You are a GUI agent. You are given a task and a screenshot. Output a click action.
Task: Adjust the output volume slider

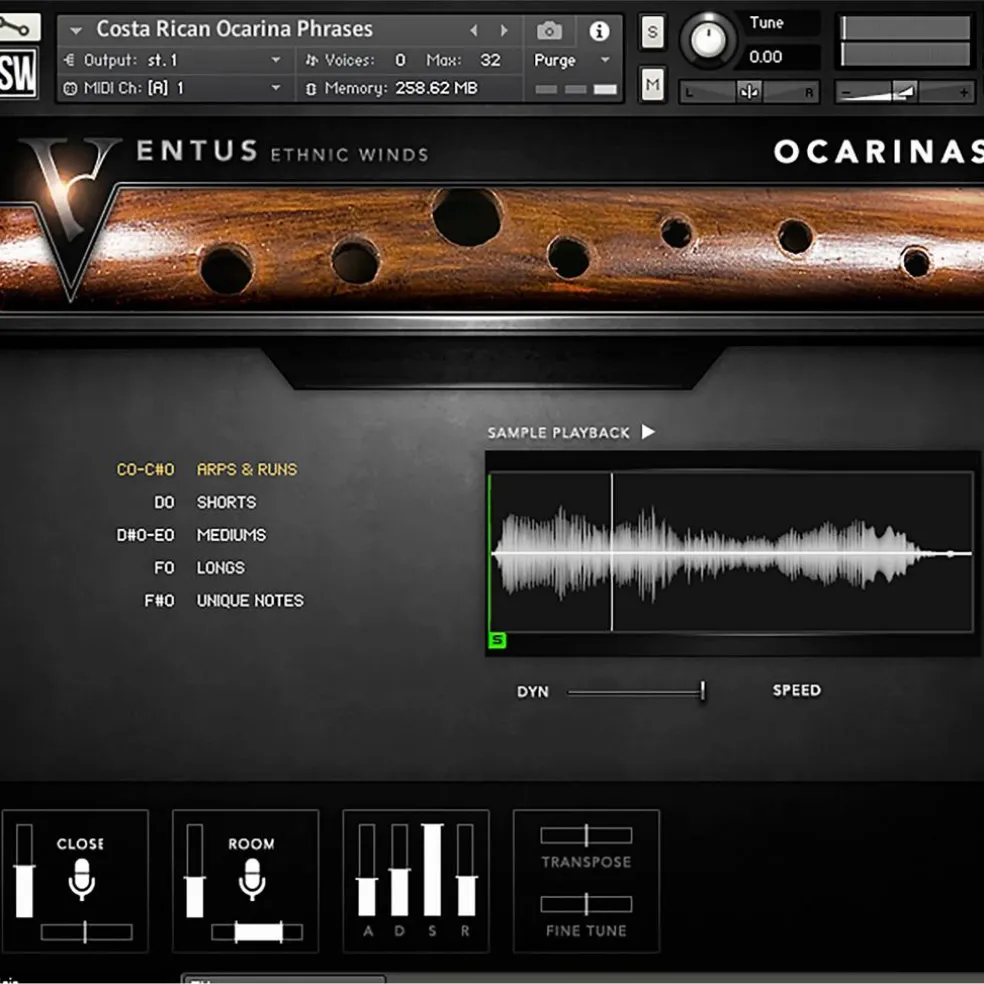click(x=904, y=92)
